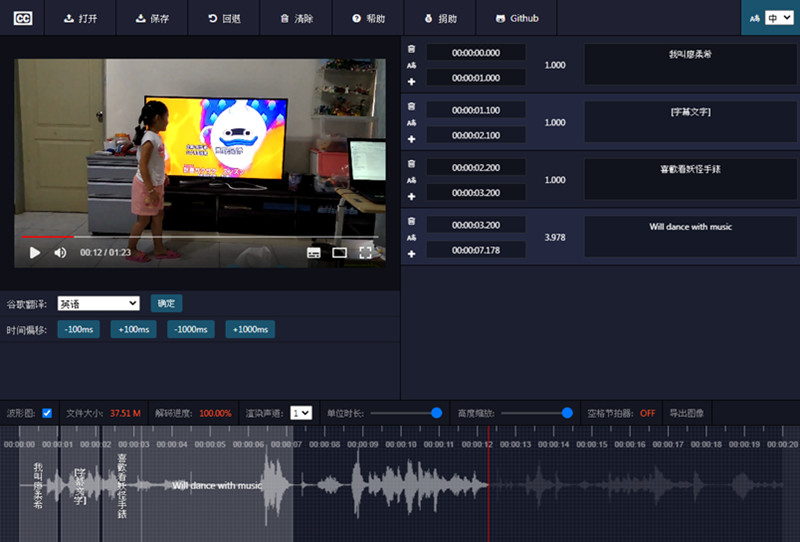Edit end time 00:00:07.178
The image size is (800, 542).
pos(476,250)
